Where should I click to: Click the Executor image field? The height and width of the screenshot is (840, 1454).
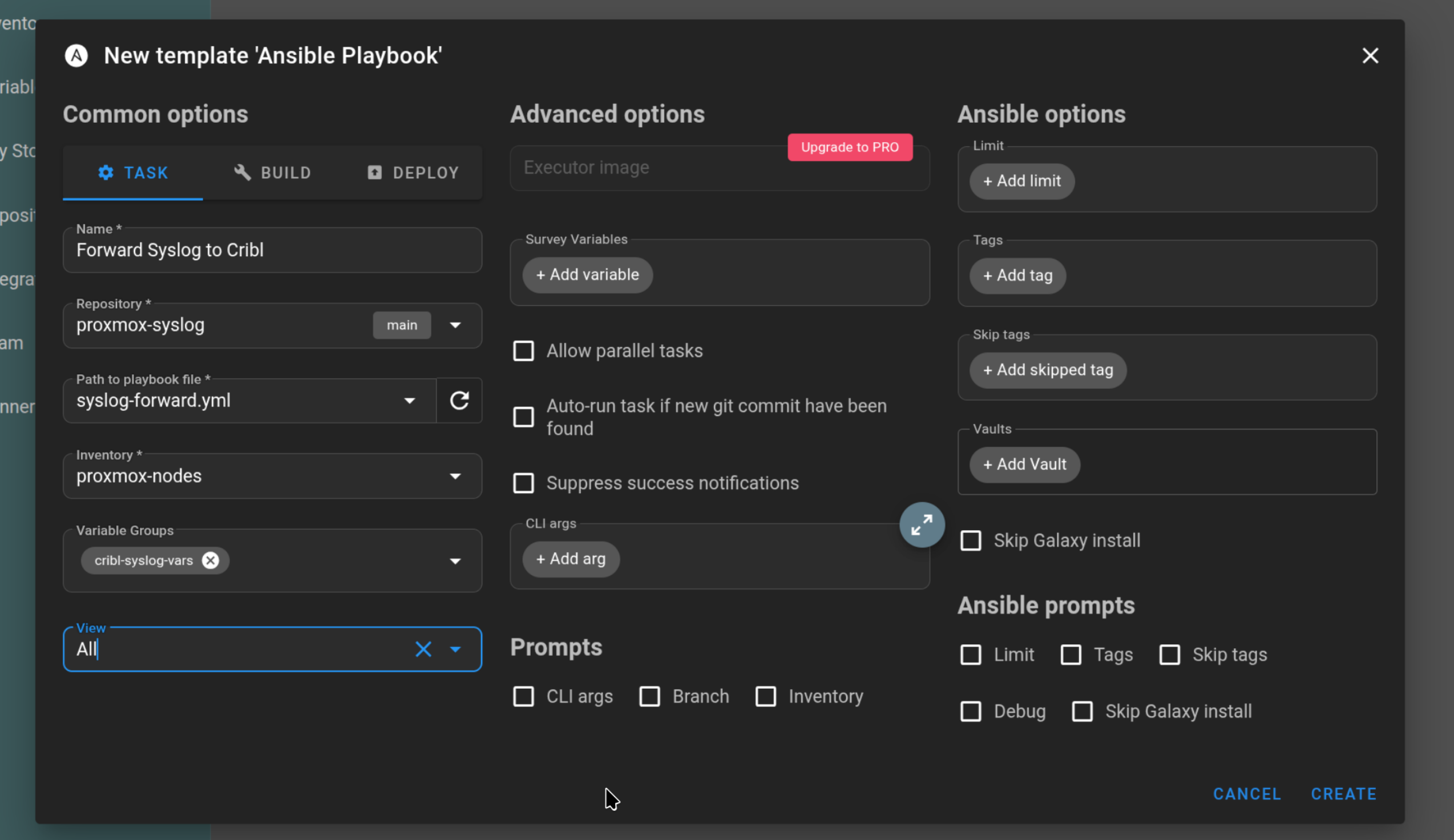[719, 168]
